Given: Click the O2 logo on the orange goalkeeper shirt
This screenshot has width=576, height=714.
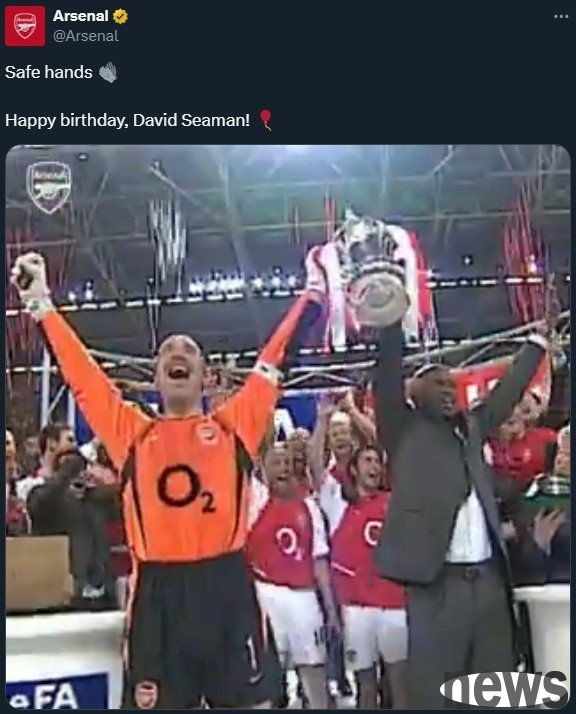Looking at the screenshot, I should tap(186, 488).
